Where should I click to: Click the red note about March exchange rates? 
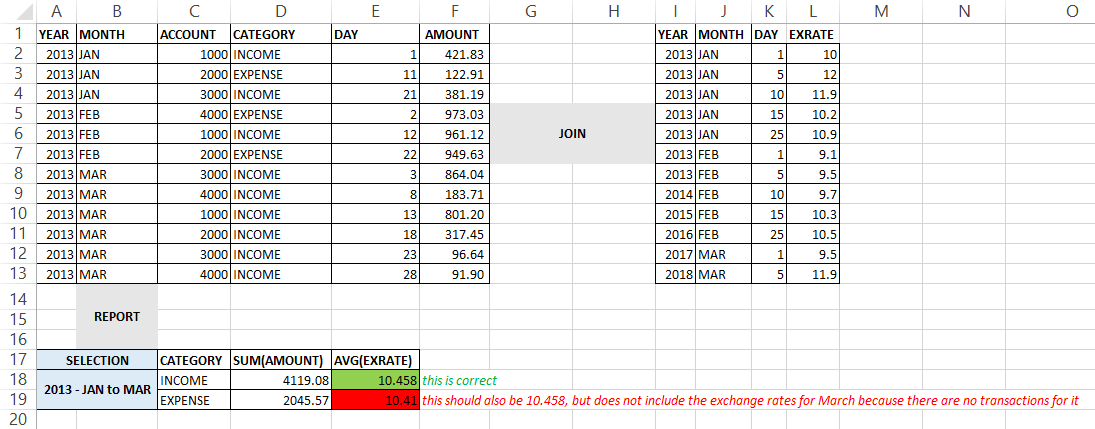pos(751,401)
